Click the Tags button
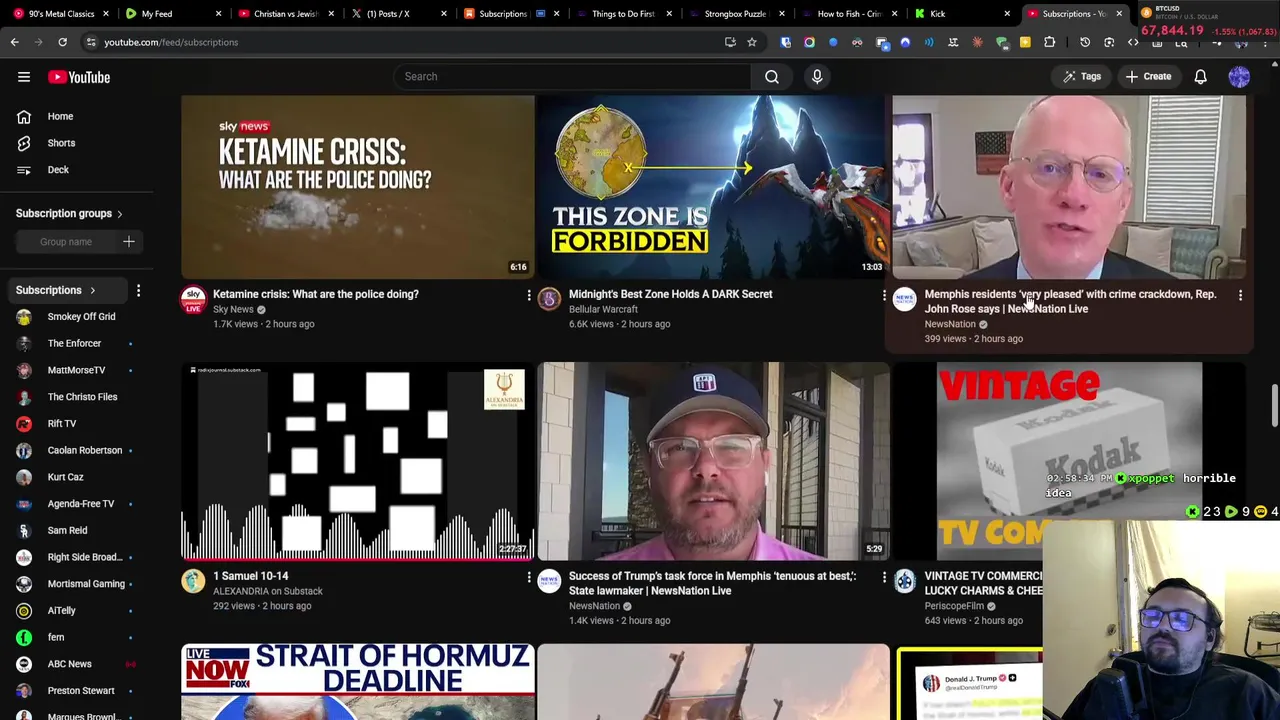1280x720 pixels. (x=1081, y=76)
